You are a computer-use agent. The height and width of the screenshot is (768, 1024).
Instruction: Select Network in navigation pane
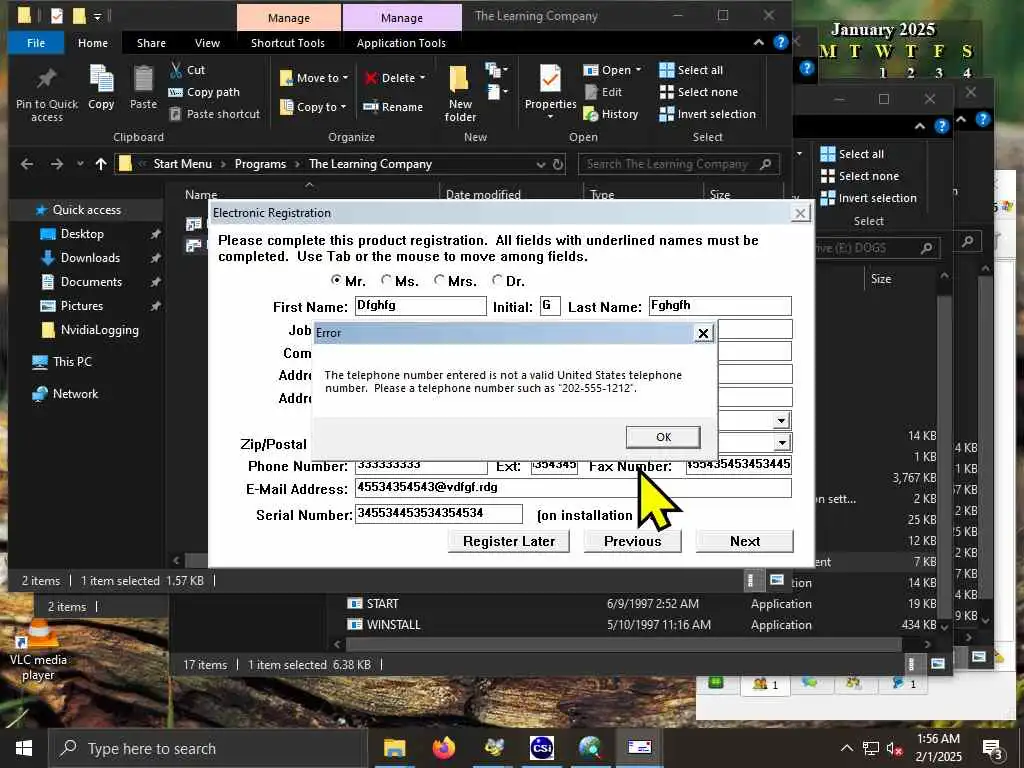75,394
